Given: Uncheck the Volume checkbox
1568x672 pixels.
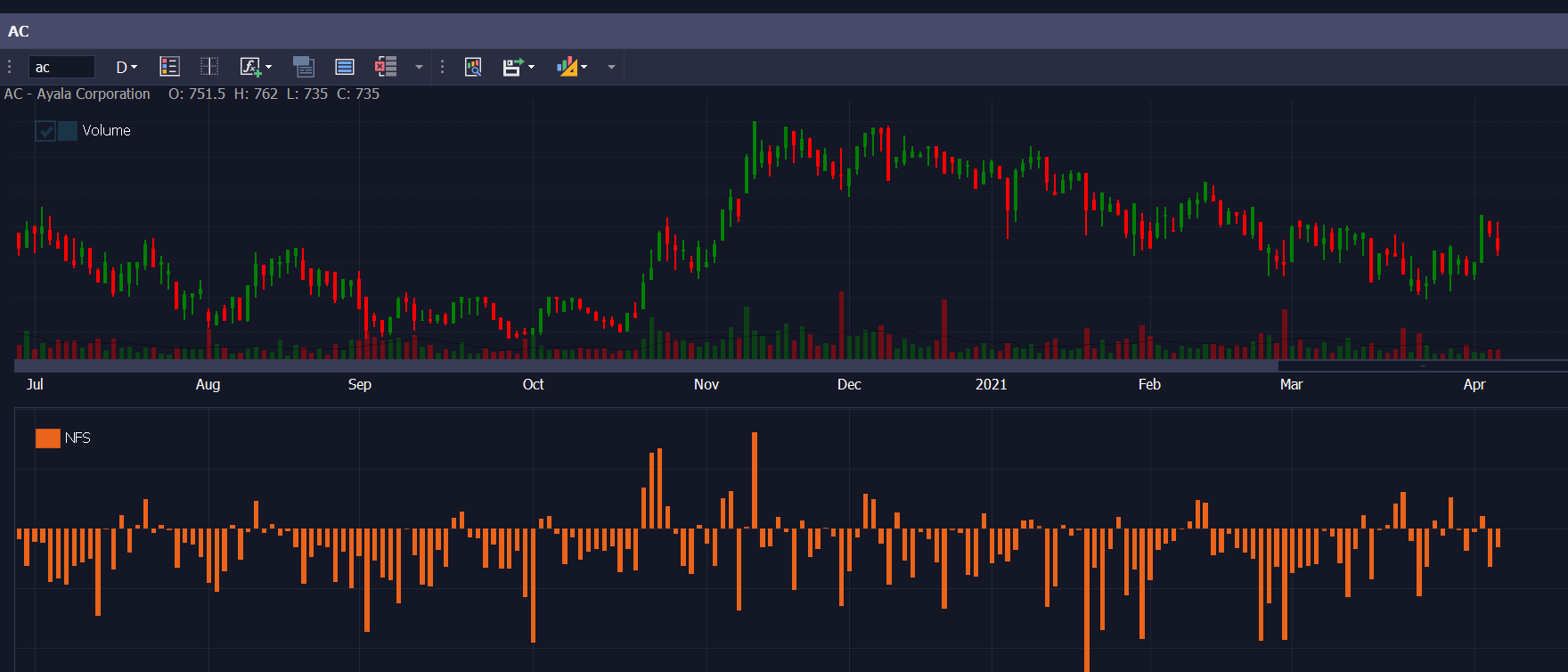Looking at the screenshot, I should point(45,131).
